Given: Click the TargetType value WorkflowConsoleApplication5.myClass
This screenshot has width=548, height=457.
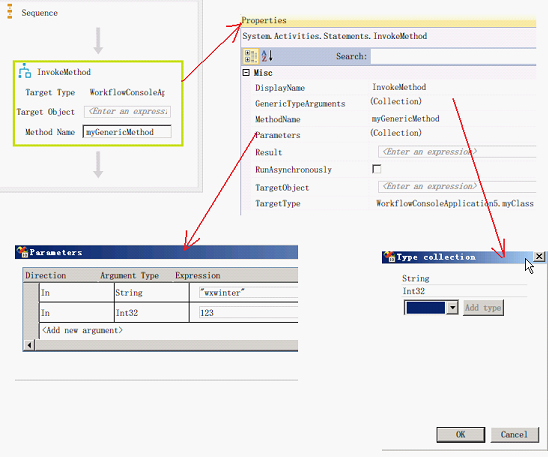Looking at the screenshot, I should click(x=455, y=203).
